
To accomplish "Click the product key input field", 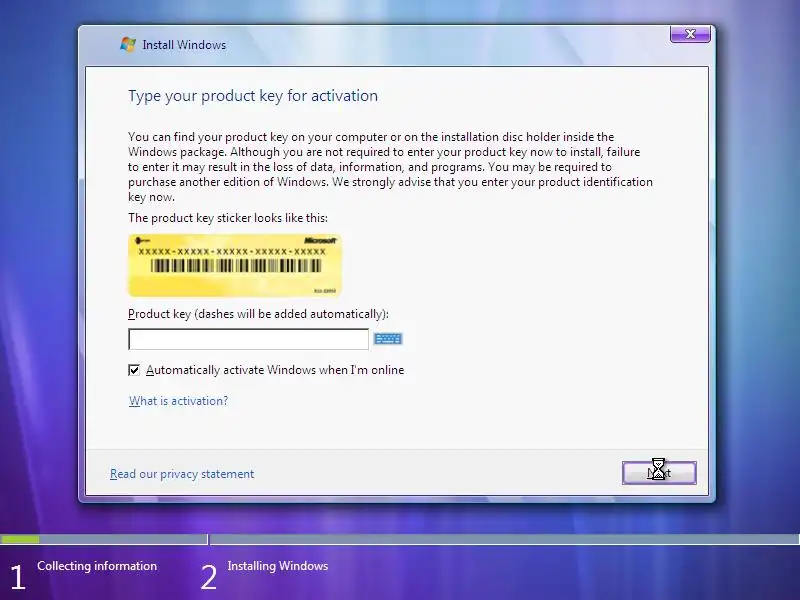I will point(248,339).
